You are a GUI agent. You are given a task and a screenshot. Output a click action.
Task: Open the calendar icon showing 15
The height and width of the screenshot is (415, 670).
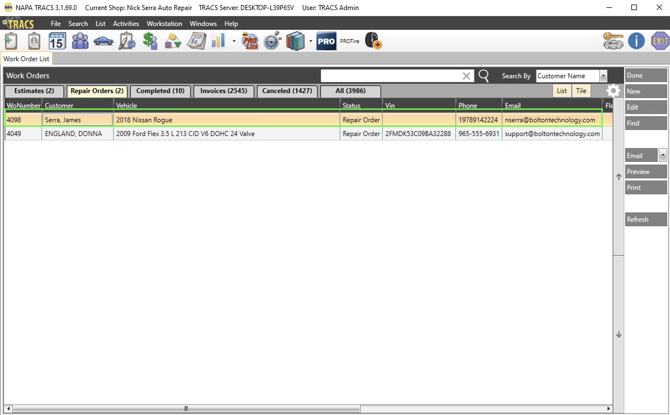tap(57, 41)
